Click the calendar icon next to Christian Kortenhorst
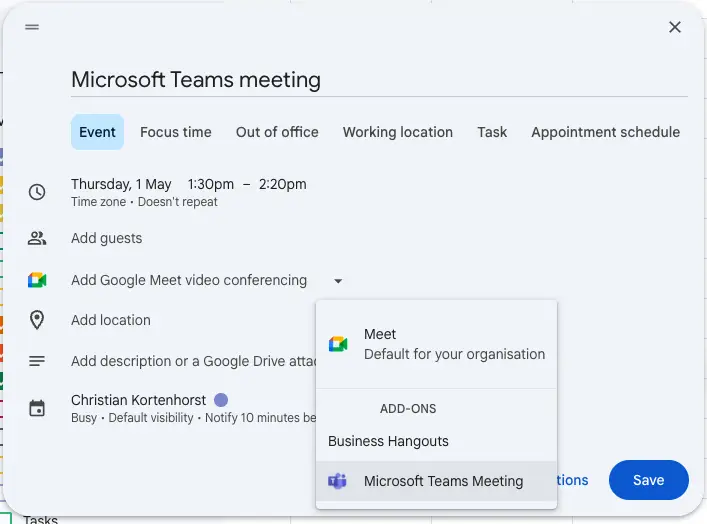 click(37, 408)
